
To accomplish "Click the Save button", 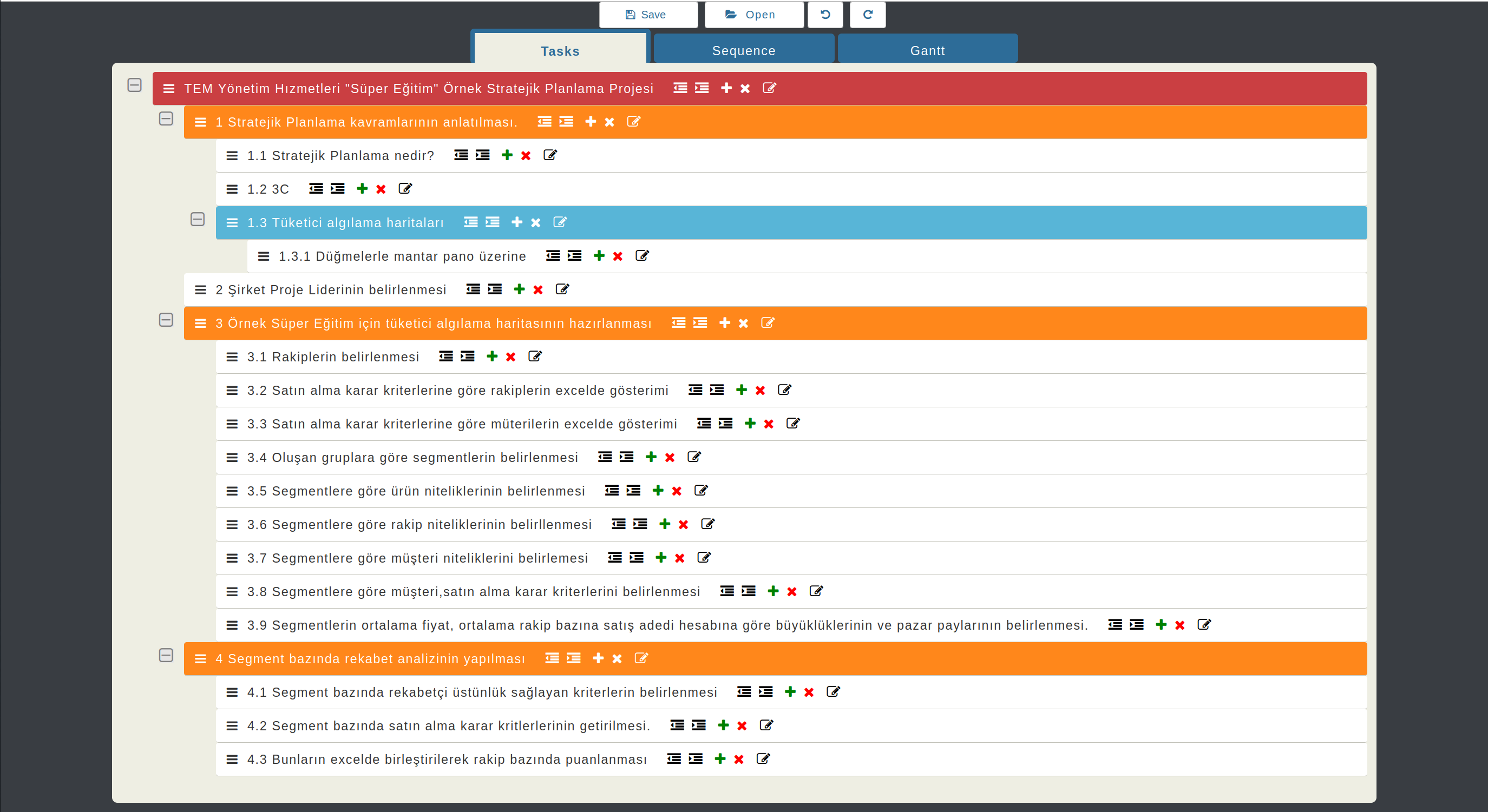I will coord(647,15).
